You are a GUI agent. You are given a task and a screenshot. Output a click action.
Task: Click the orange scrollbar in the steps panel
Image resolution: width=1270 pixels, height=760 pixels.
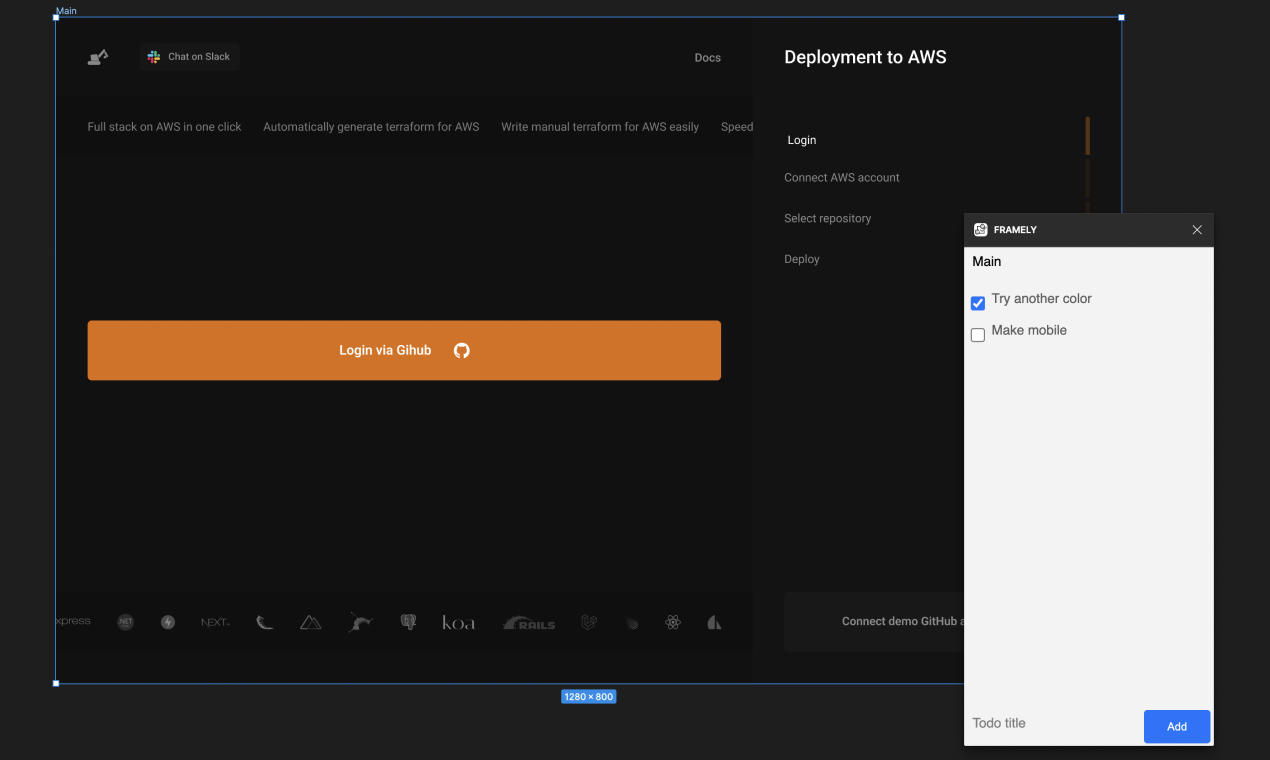pos(1088,136)
